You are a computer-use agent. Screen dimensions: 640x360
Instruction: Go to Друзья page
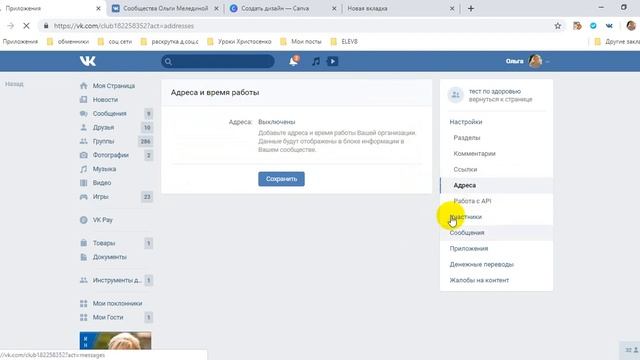[x=103, y=127]
